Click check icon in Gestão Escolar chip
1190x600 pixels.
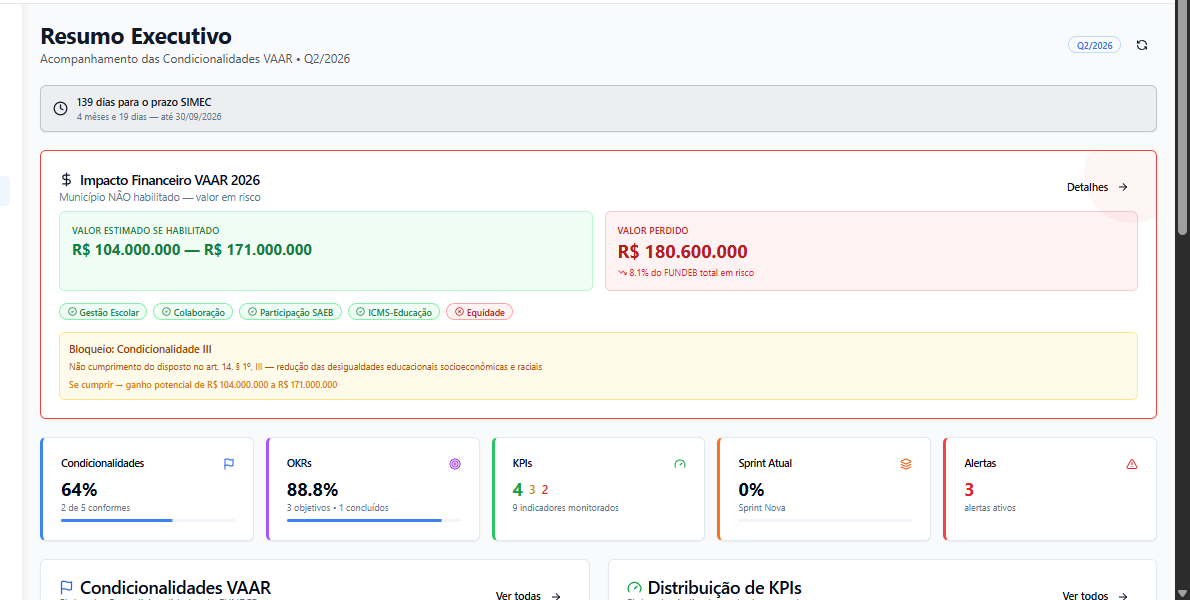pyautogui.click(x=72, y=312)
